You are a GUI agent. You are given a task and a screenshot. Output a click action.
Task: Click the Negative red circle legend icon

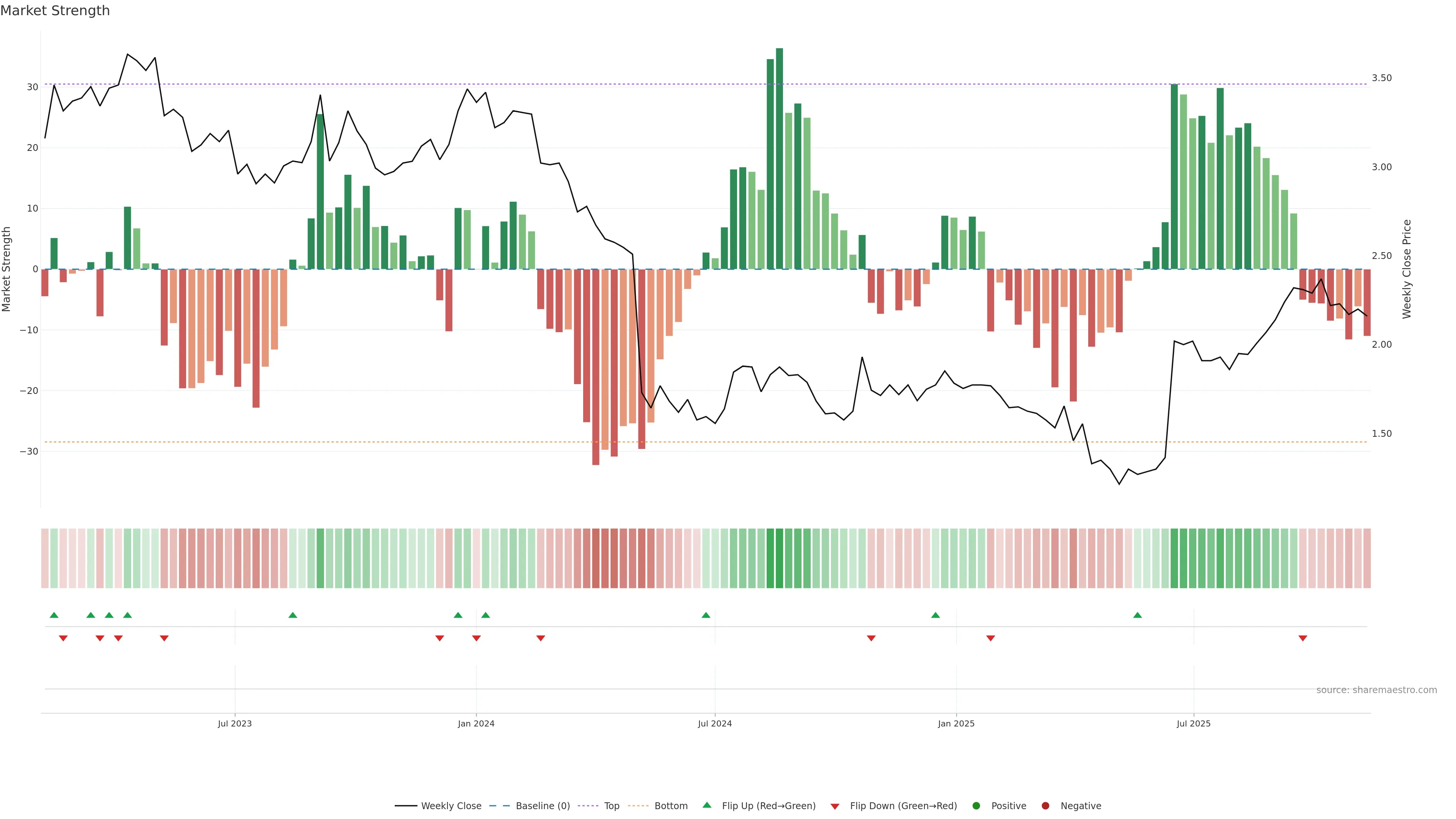point(1045,806)
